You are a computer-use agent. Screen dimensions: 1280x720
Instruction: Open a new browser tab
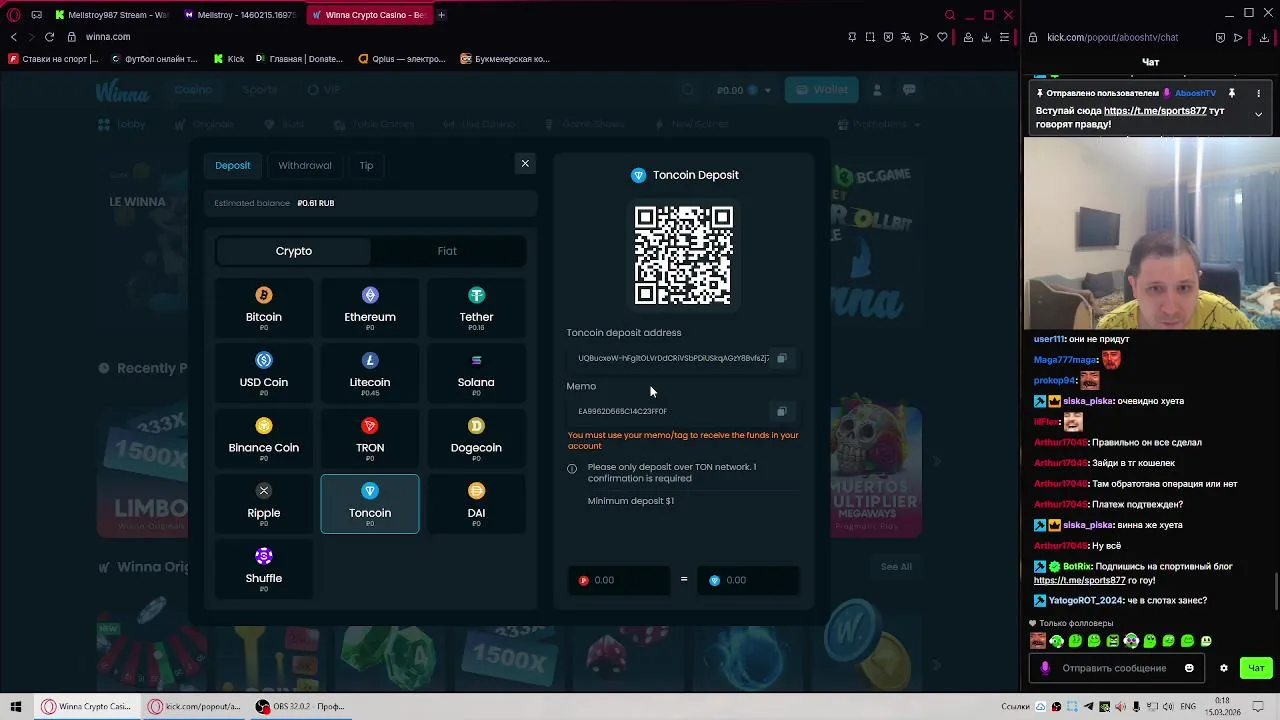441,15
